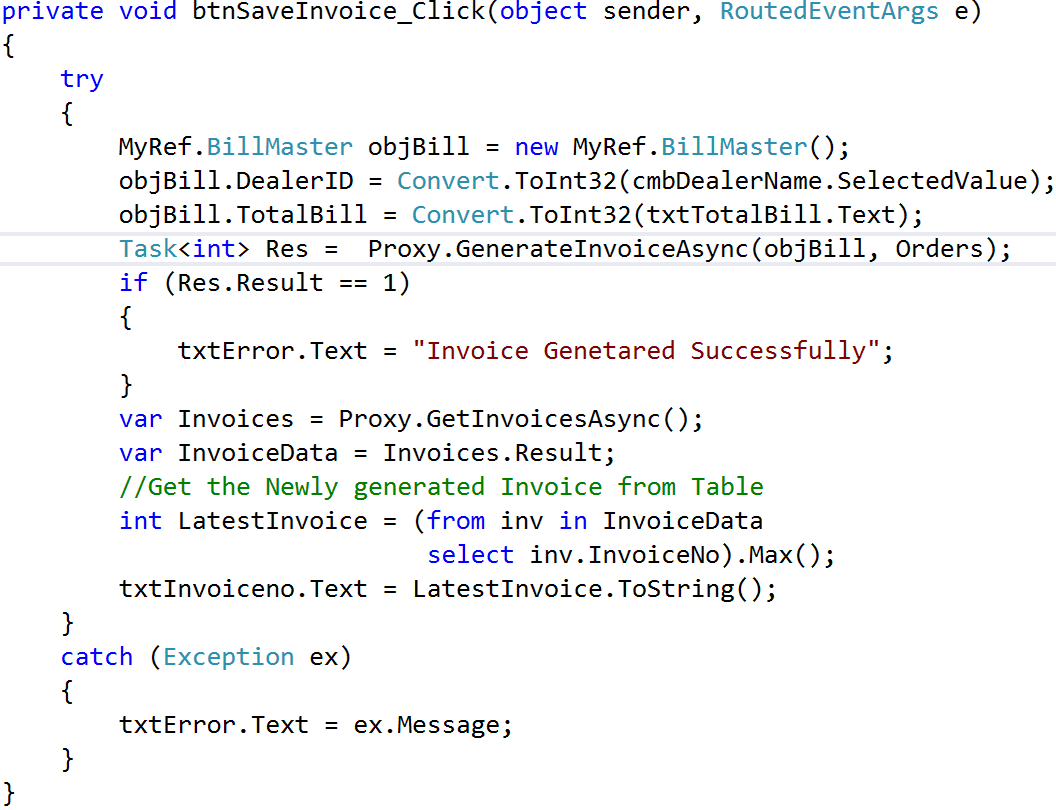Click txtTotalBill.Text in the TotalBill line
This screenshot has height=810, width=1056.
click(x=772, y=215)
